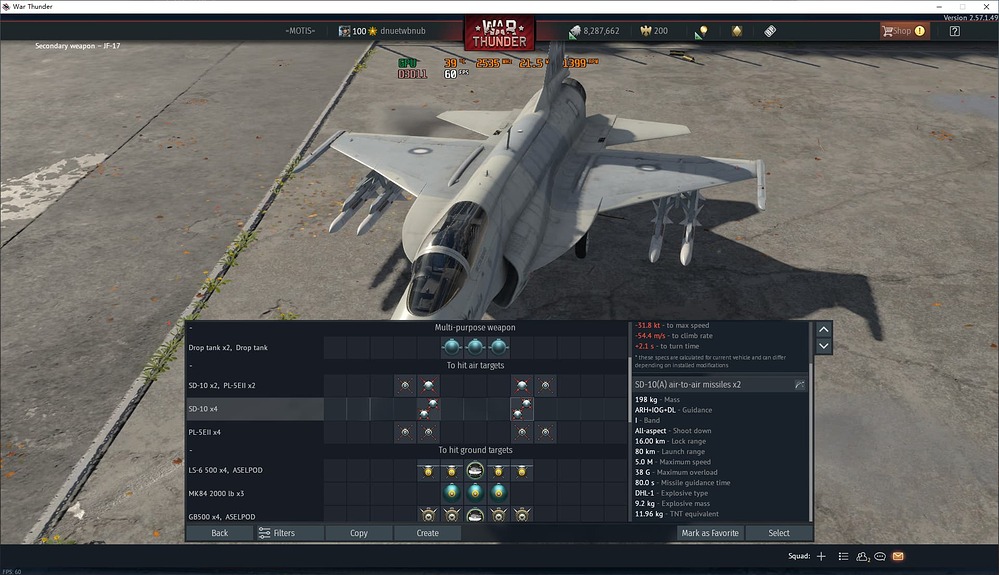Screen dimensions: 999x575
Task: Click the Silver Lions currency icon
Action: 575,31
